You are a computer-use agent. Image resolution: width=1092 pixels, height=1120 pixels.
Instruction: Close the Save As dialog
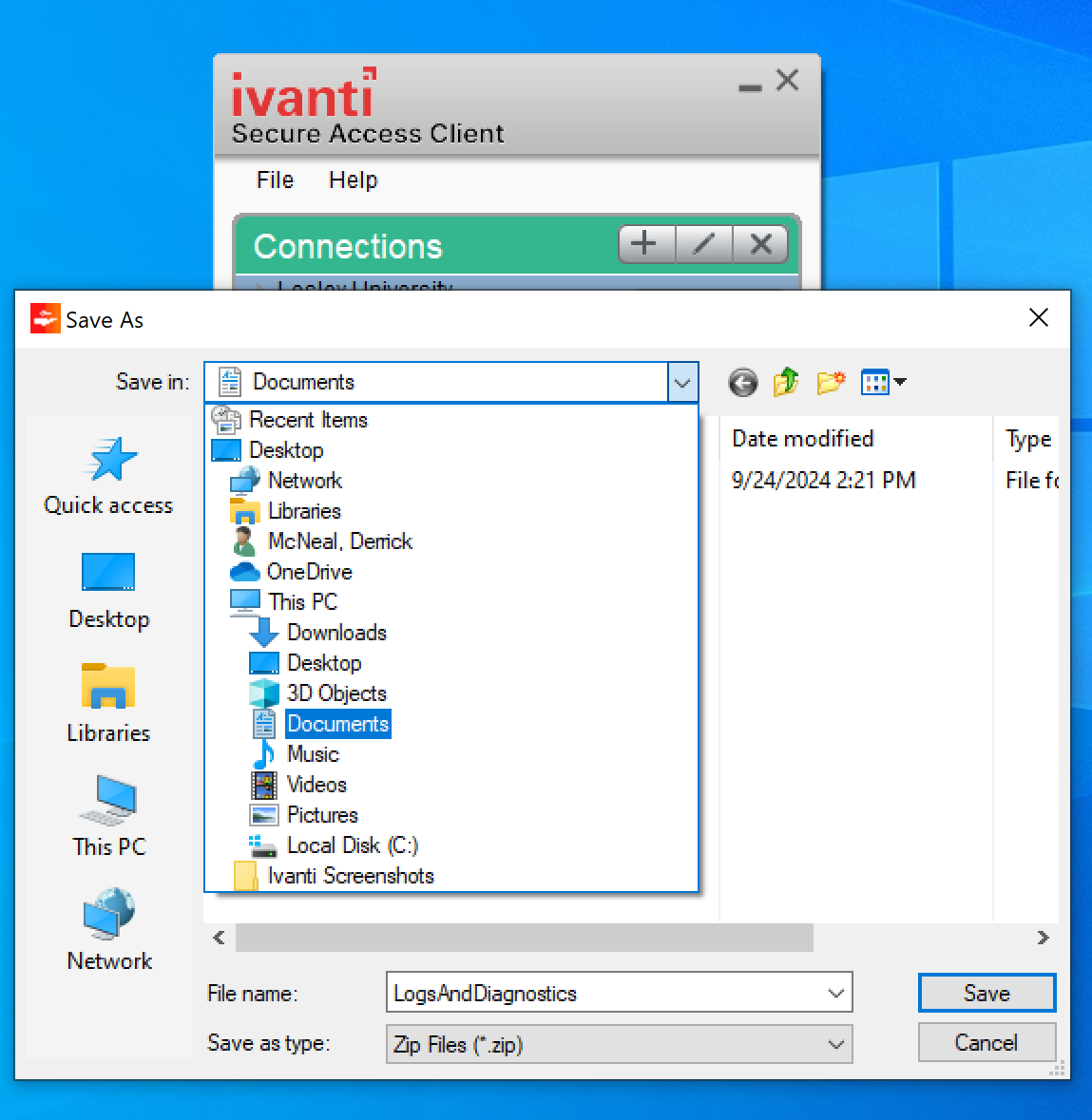click(x=1039, y=318)
